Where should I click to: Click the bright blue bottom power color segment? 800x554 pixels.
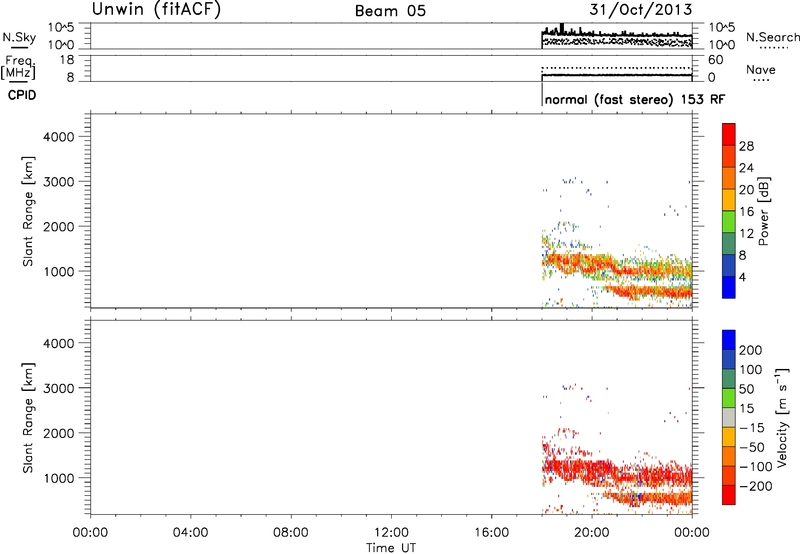(729, 287)
